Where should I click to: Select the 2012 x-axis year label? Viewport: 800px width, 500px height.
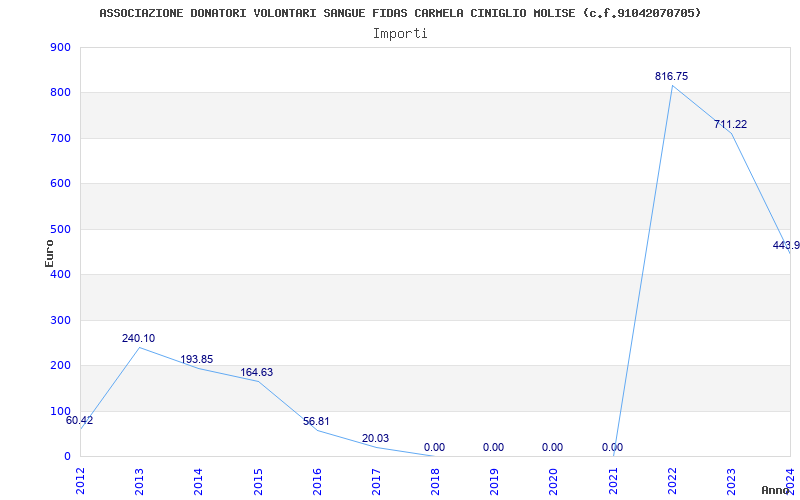(80, 480)
